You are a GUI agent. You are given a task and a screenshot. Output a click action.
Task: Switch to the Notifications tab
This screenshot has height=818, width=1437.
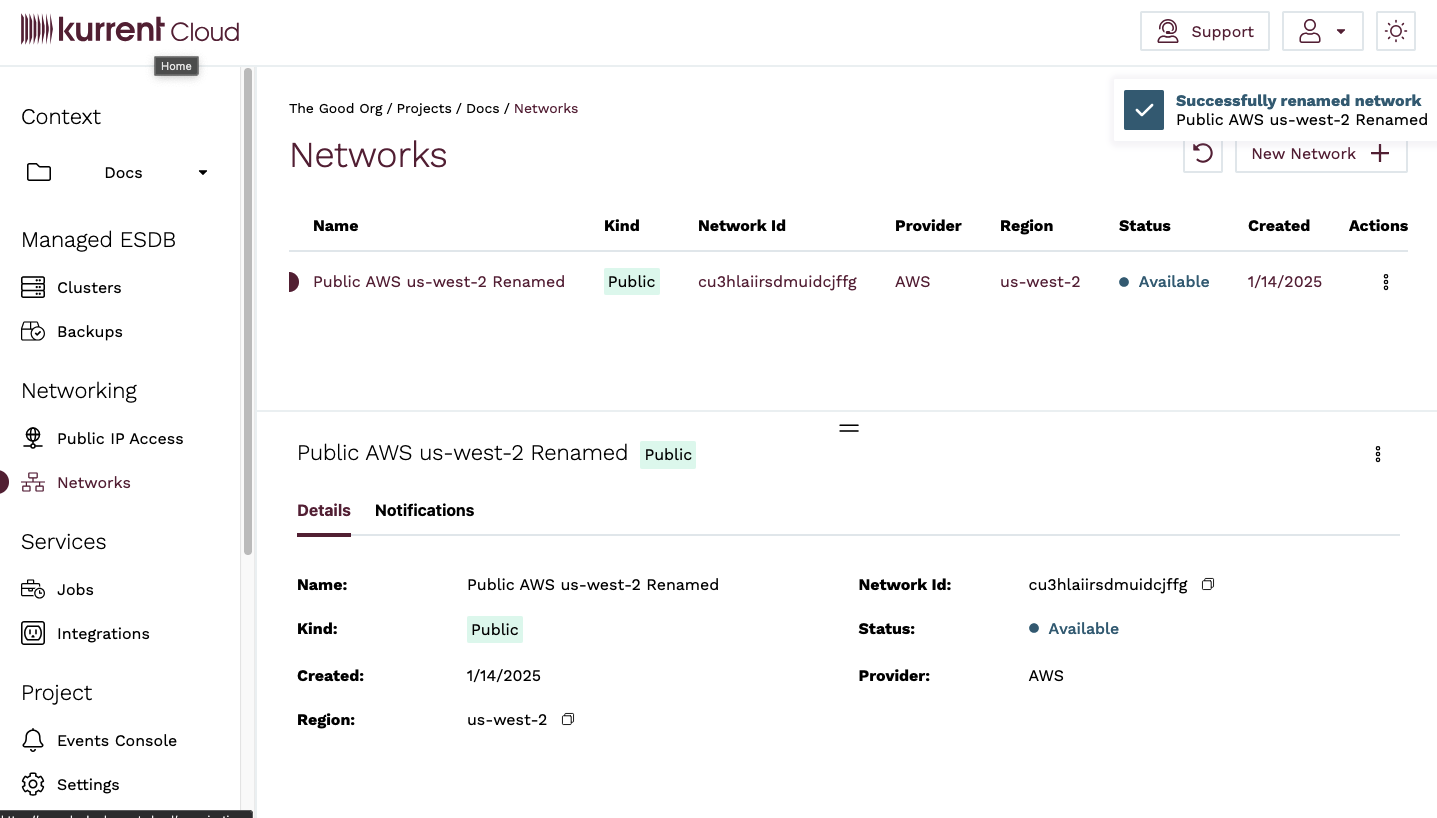424,510
